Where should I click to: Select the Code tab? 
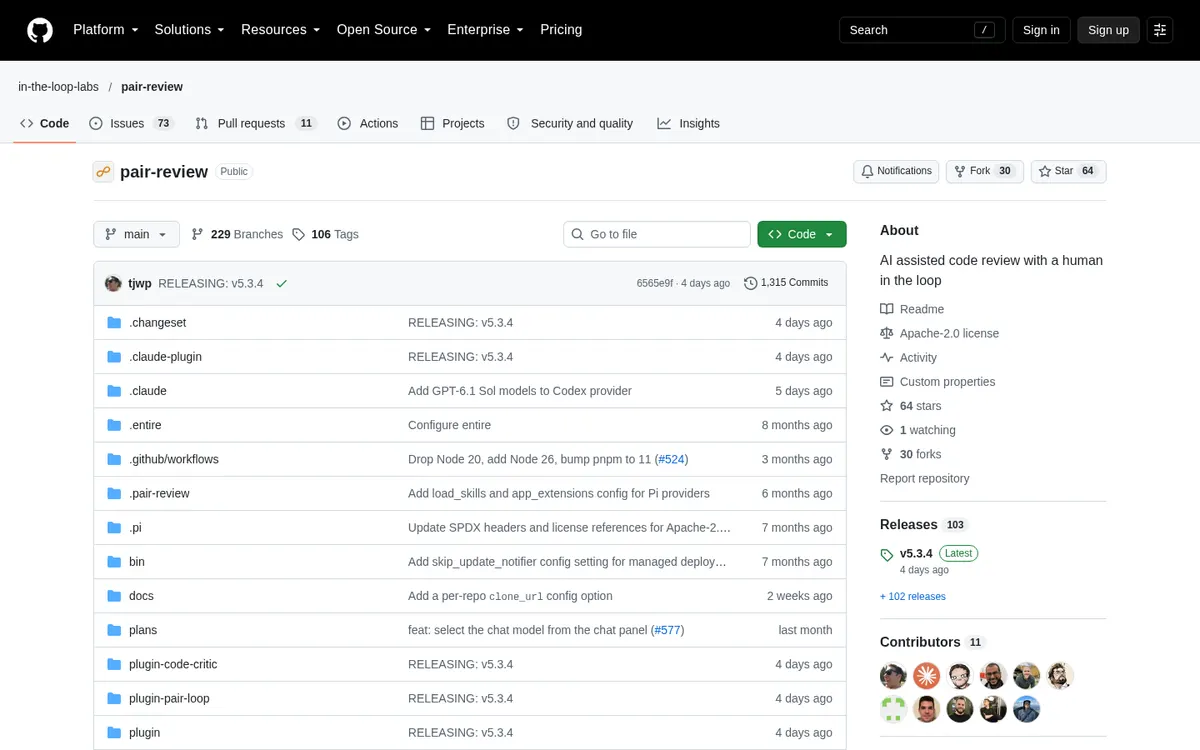(x=44, y=123)
